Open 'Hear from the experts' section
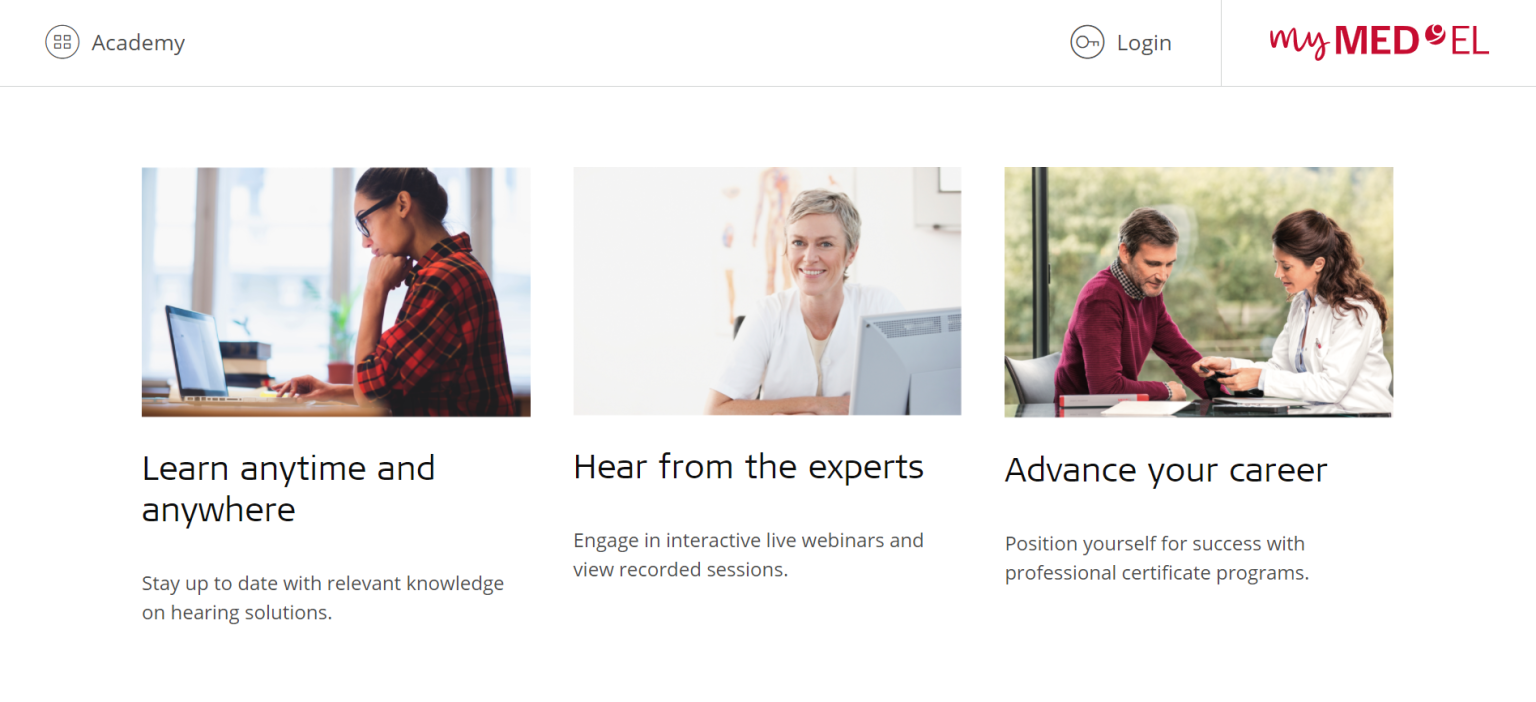This screenshot has height=702, width=1536. [748, 466]
